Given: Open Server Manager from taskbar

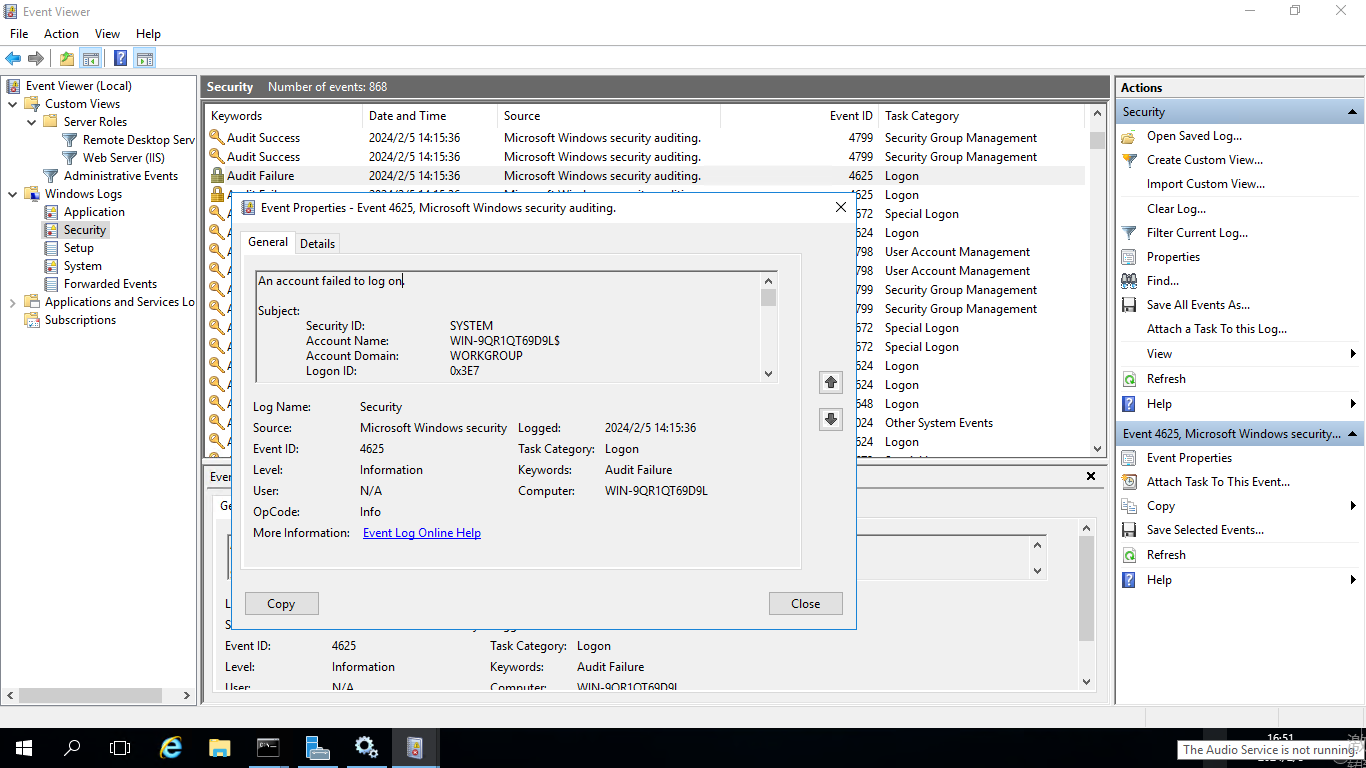Looking at the screenshot, I should [317, 747].
